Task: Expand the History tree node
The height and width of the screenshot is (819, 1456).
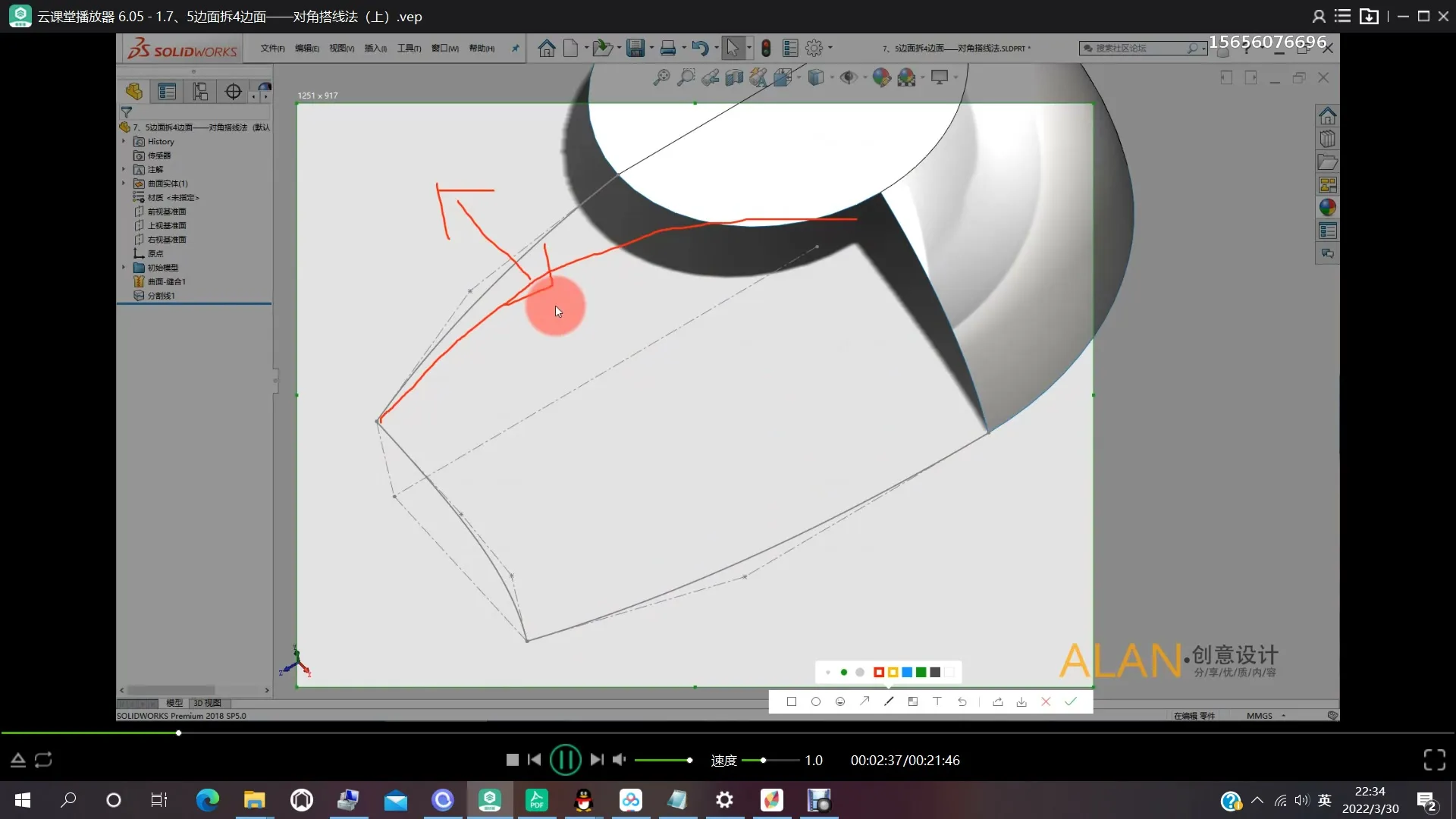Action: pos(124,141)
